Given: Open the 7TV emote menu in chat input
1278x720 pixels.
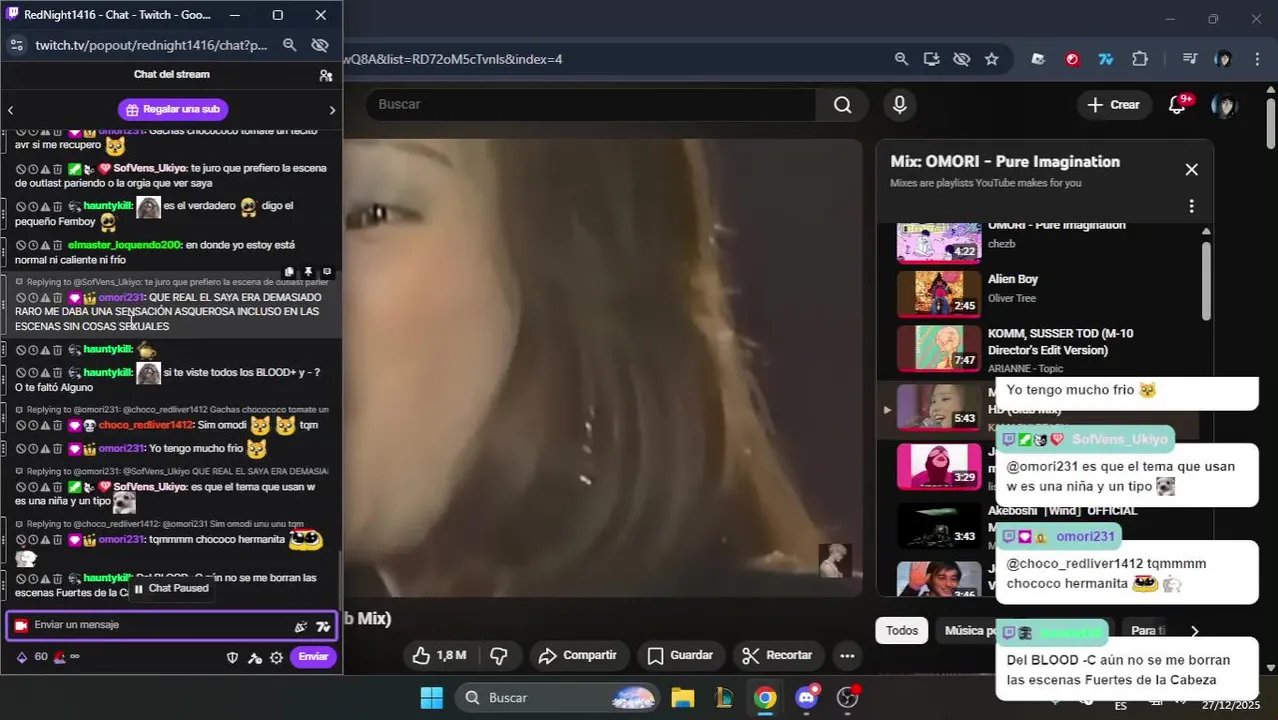Looking at the screenshot, I should point(323,626).
